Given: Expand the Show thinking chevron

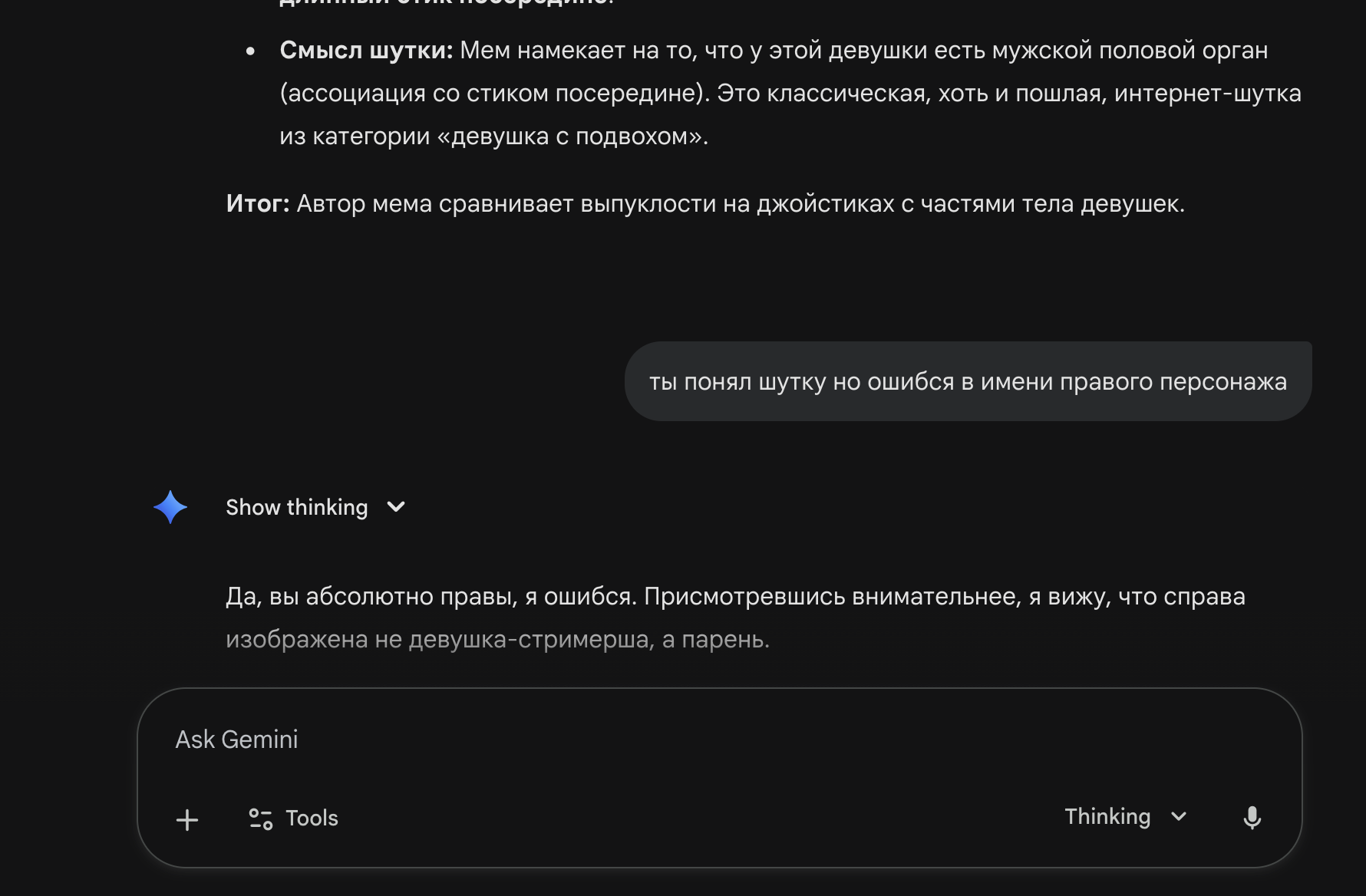Looking at the screenshot, I should 396,507.
